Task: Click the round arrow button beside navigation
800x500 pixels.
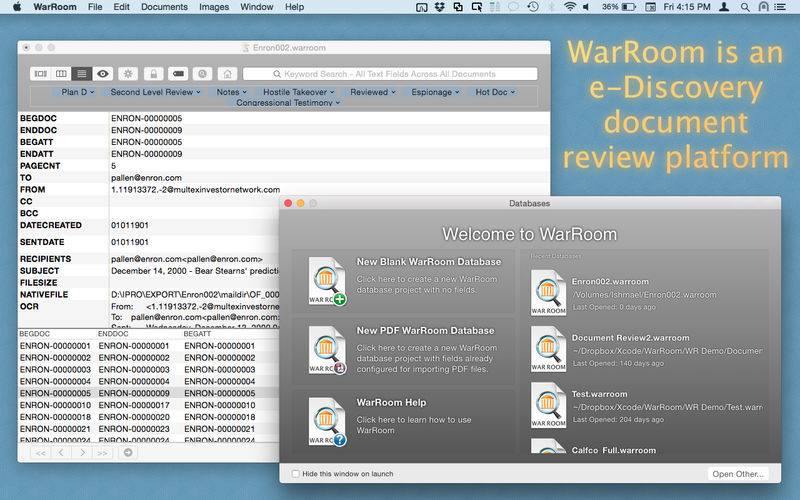Action: 128,453
